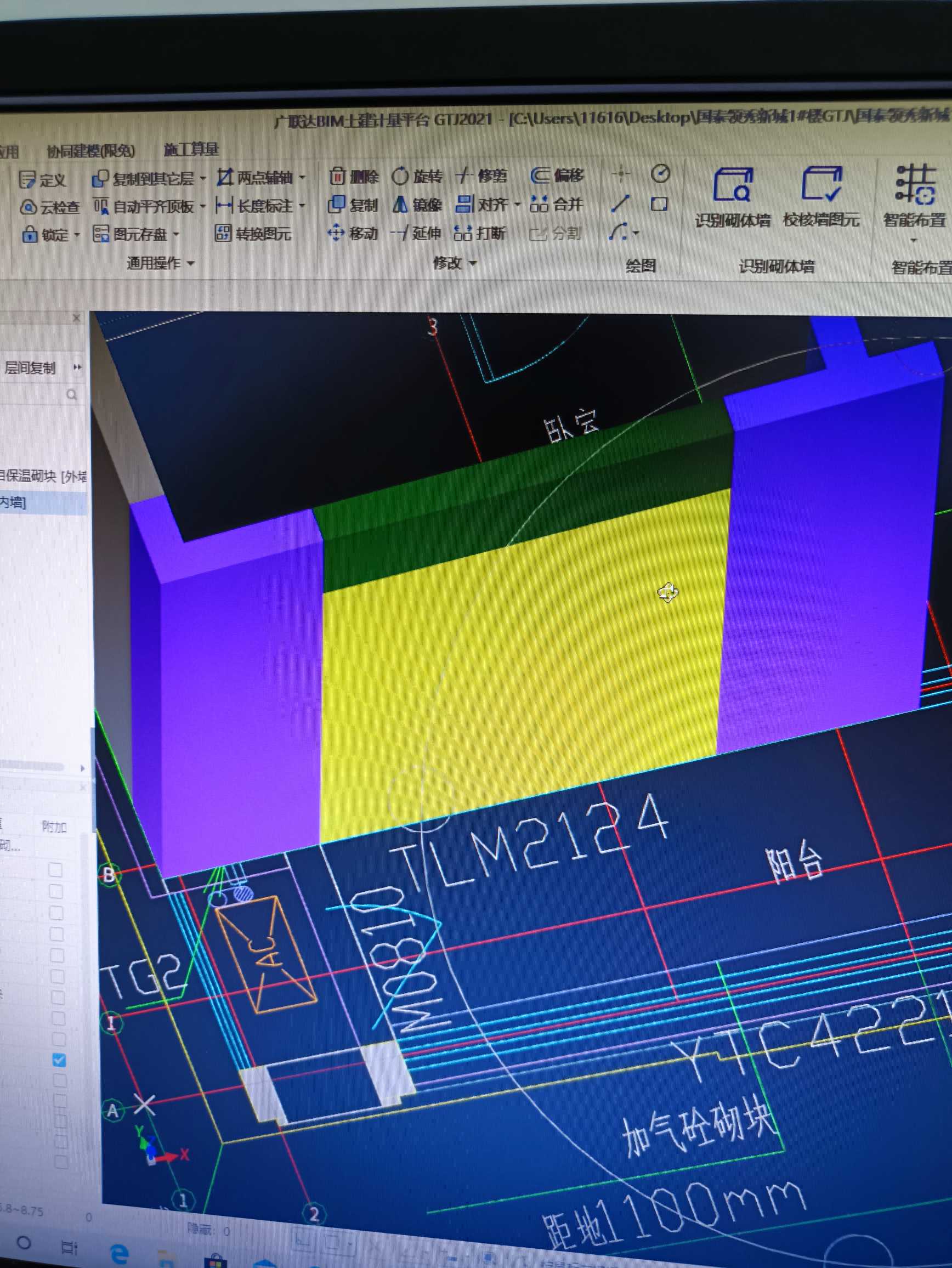The width and height of the screenshot is (952, 1268).
Task: Choose the rectangle draw tool in 绘图
Action: 660,204
